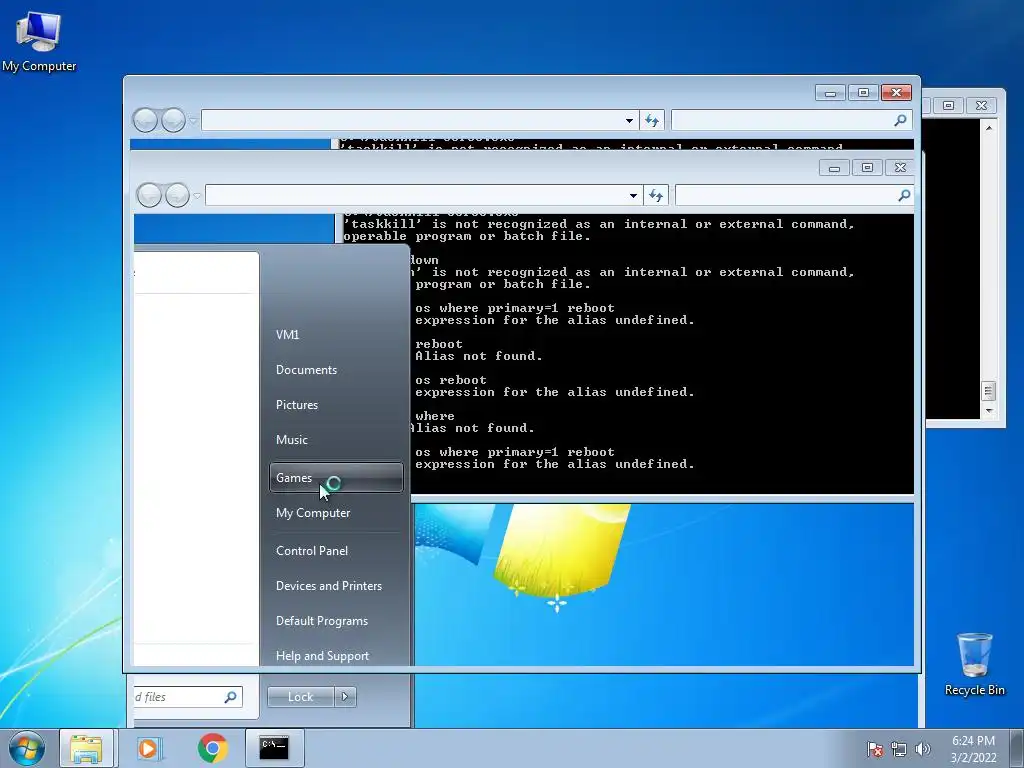Viewport: 1024px width, 768px height.
Task: Maximize the rear Explorer window
Action: coord(863,93)
